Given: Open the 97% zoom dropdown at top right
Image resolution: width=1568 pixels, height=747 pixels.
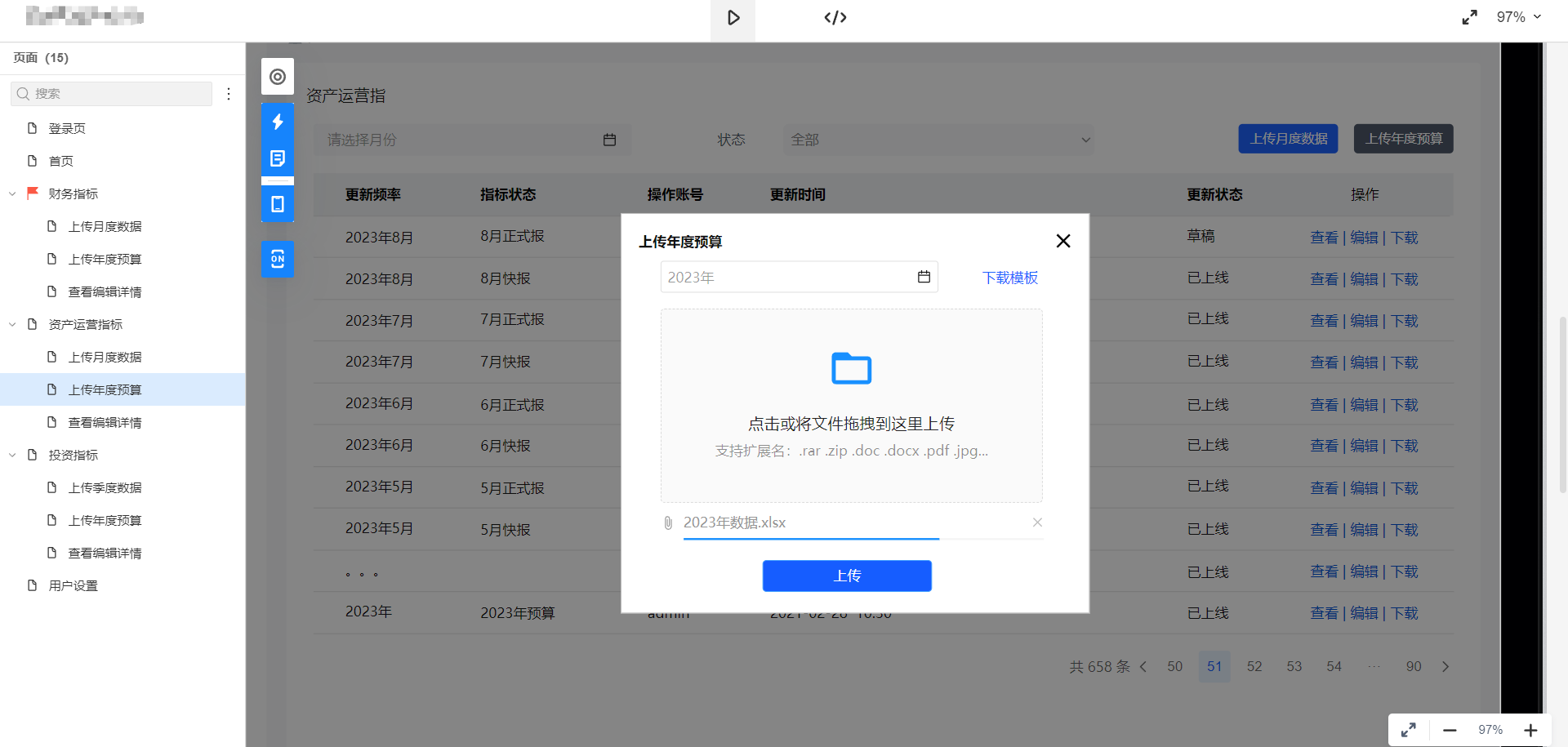Looking at the screenshot, I should 1518,17.
